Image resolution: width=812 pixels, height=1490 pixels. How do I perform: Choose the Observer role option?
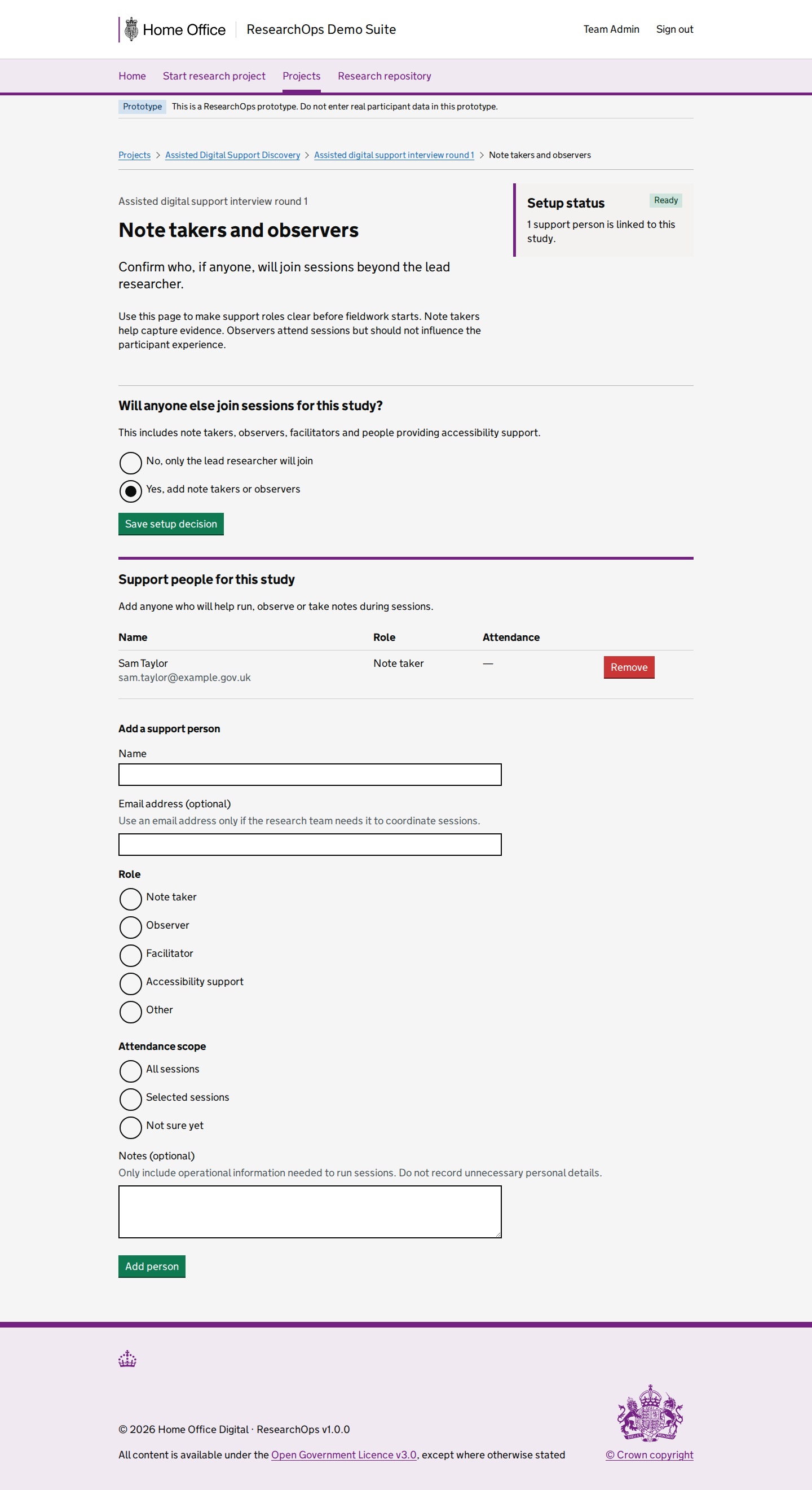click(131, 927)
